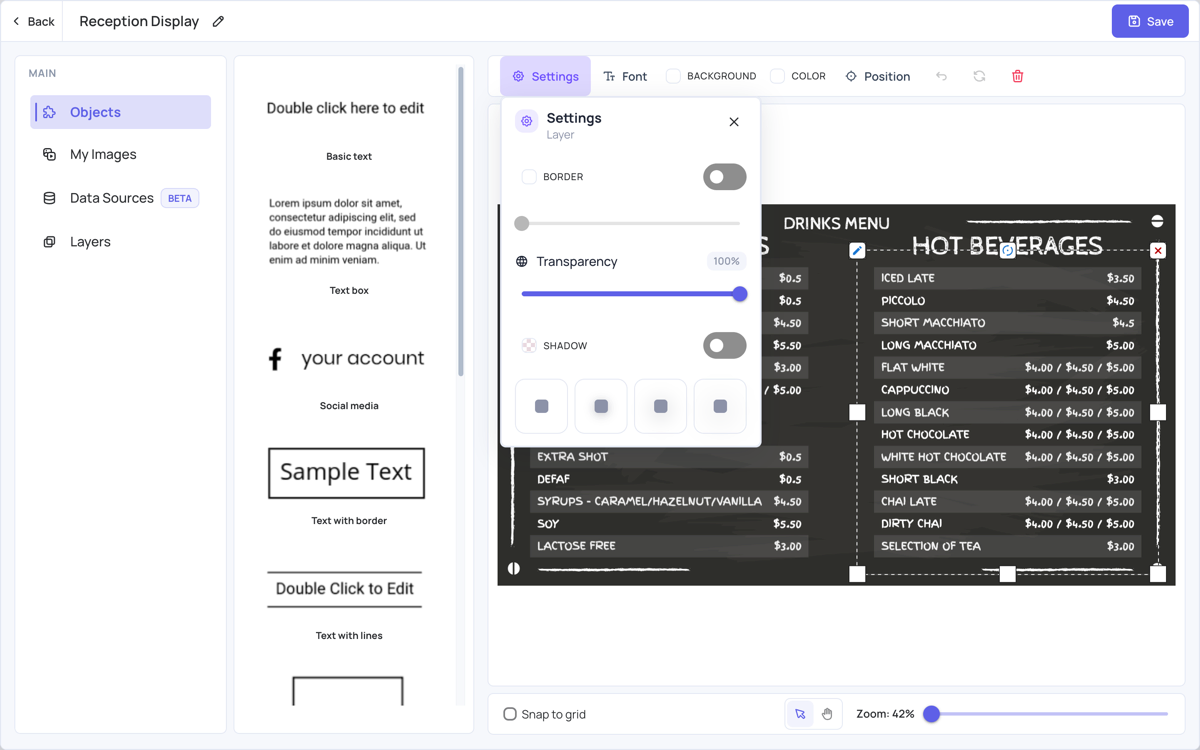Enable the Shadow toggle switch
This screenshot has width=1200, height=750.
(724, 345)
